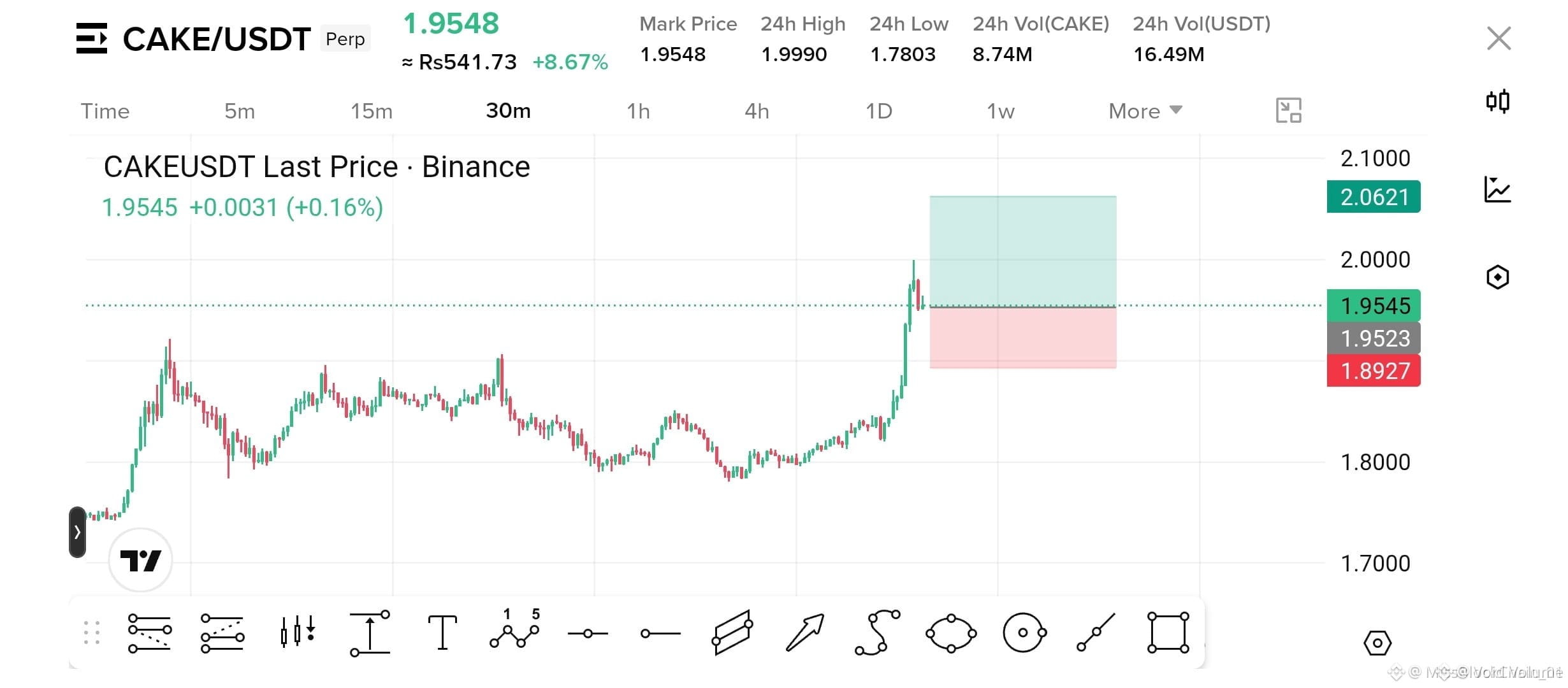Select the Fib retracement drawing tool
1568x688 pixels.
click(x=149, y=633)
